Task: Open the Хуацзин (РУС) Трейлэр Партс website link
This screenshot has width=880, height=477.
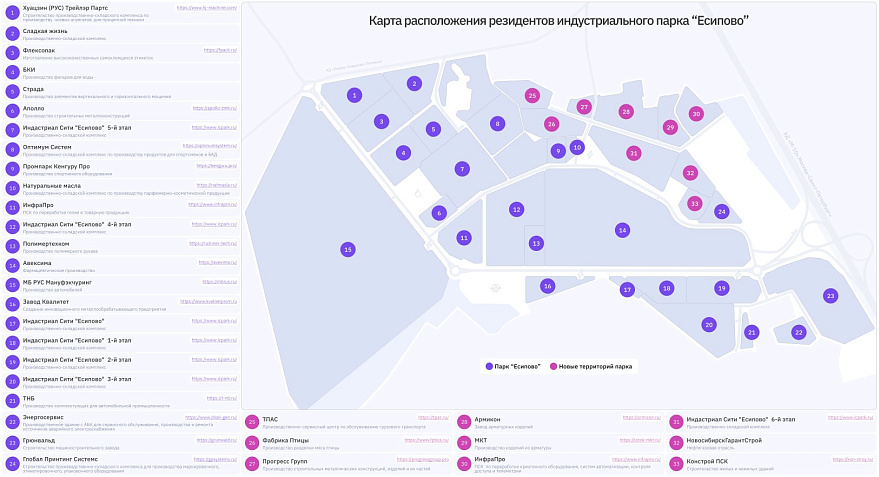Action: click(x=207, y=8)
